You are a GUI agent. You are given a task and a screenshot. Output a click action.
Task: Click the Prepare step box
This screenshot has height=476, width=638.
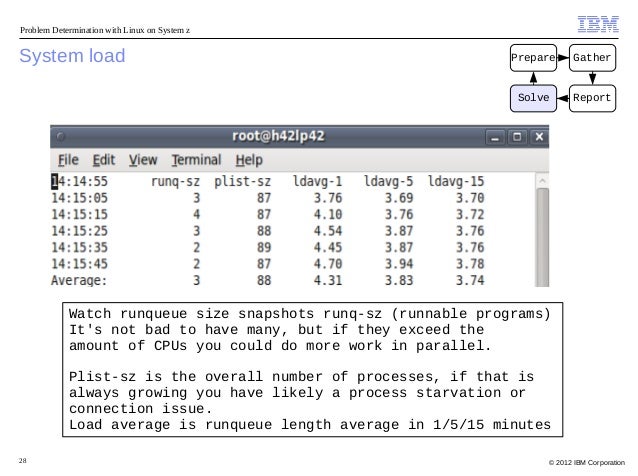coord(533,58)
